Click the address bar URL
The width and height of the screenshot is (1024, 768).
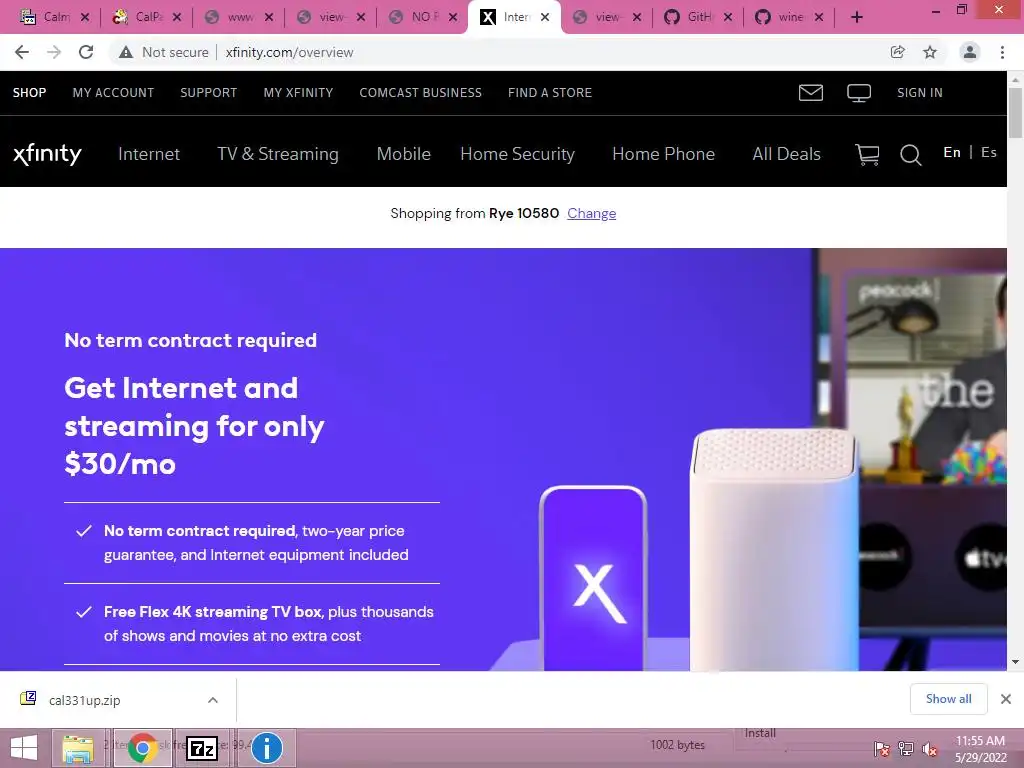(289, 52)
